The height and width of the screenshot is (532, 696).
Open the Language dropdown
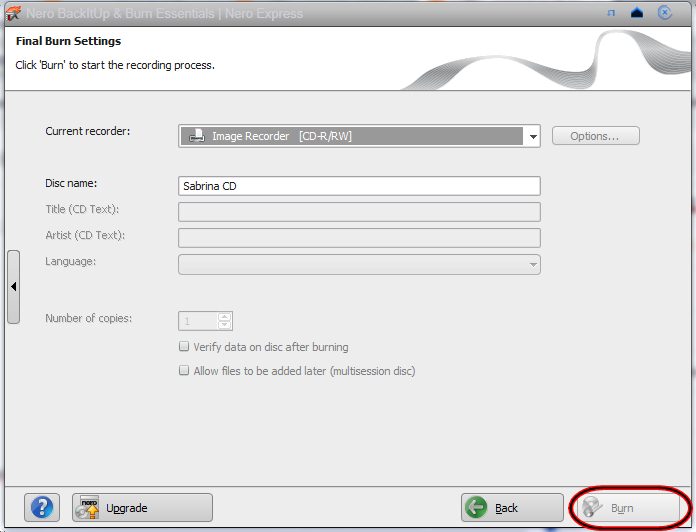click(x=359, y=264)
